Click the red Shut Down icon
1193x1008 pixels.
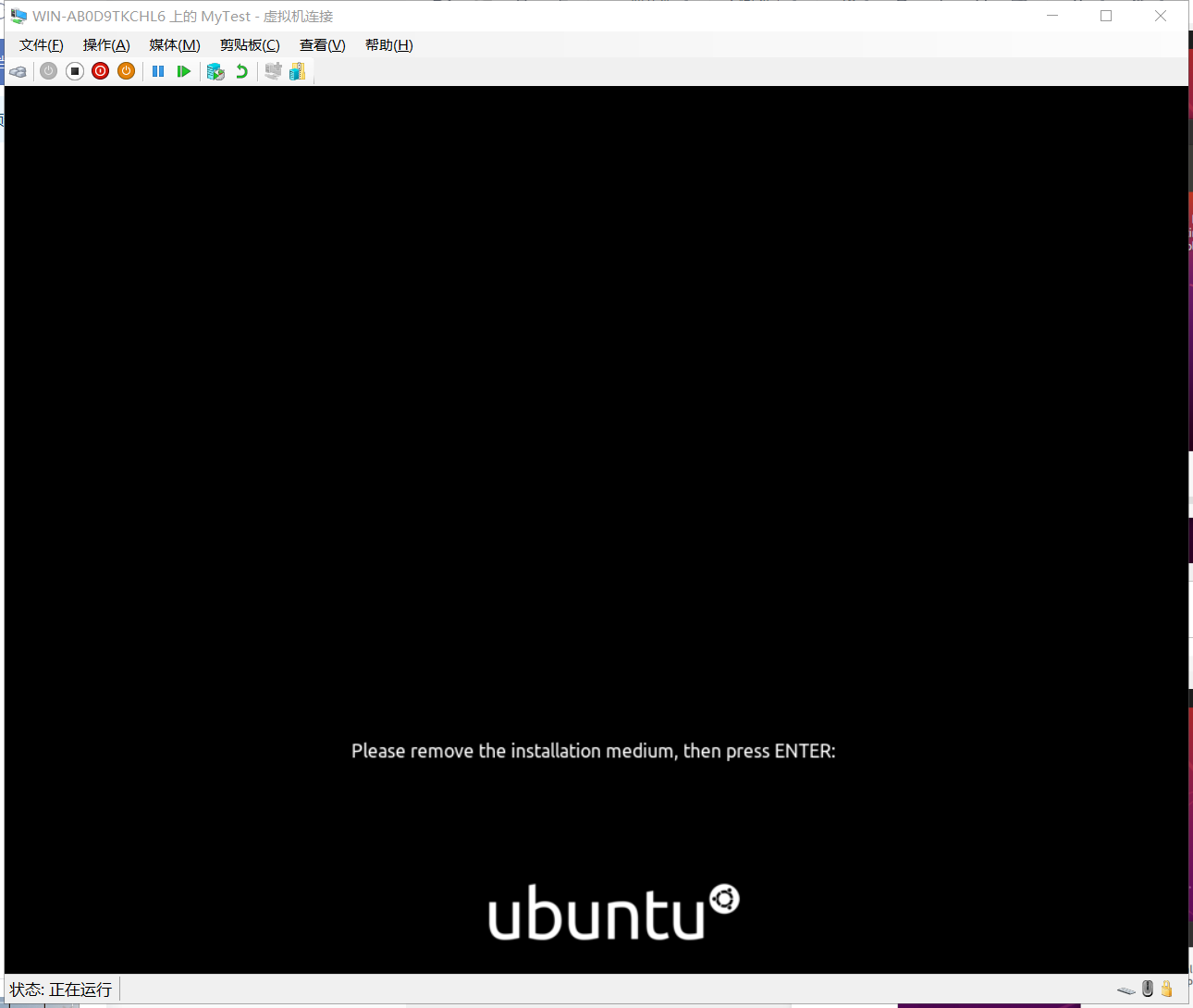tap(101, 71)
